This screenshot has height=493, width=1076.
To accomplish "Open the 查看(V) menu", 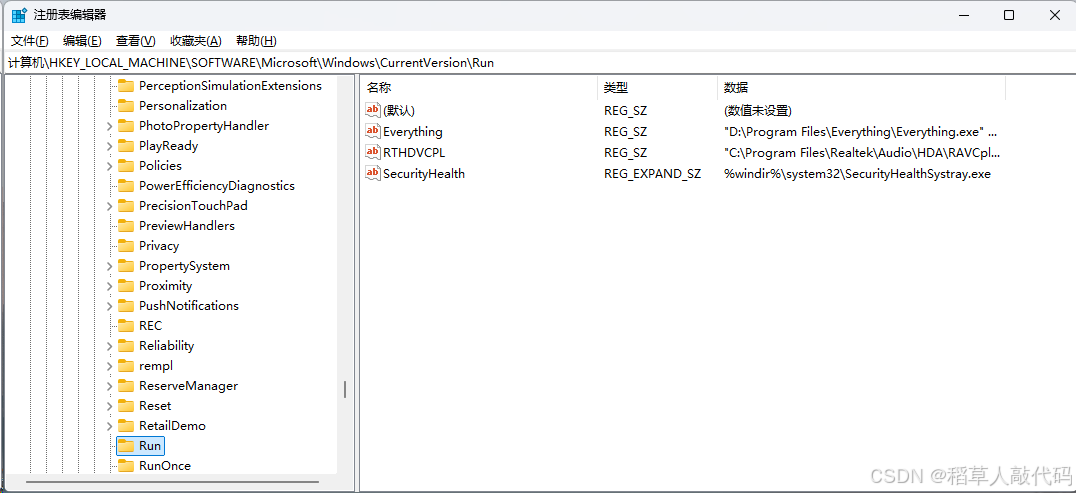I will [x=136, y=41].
